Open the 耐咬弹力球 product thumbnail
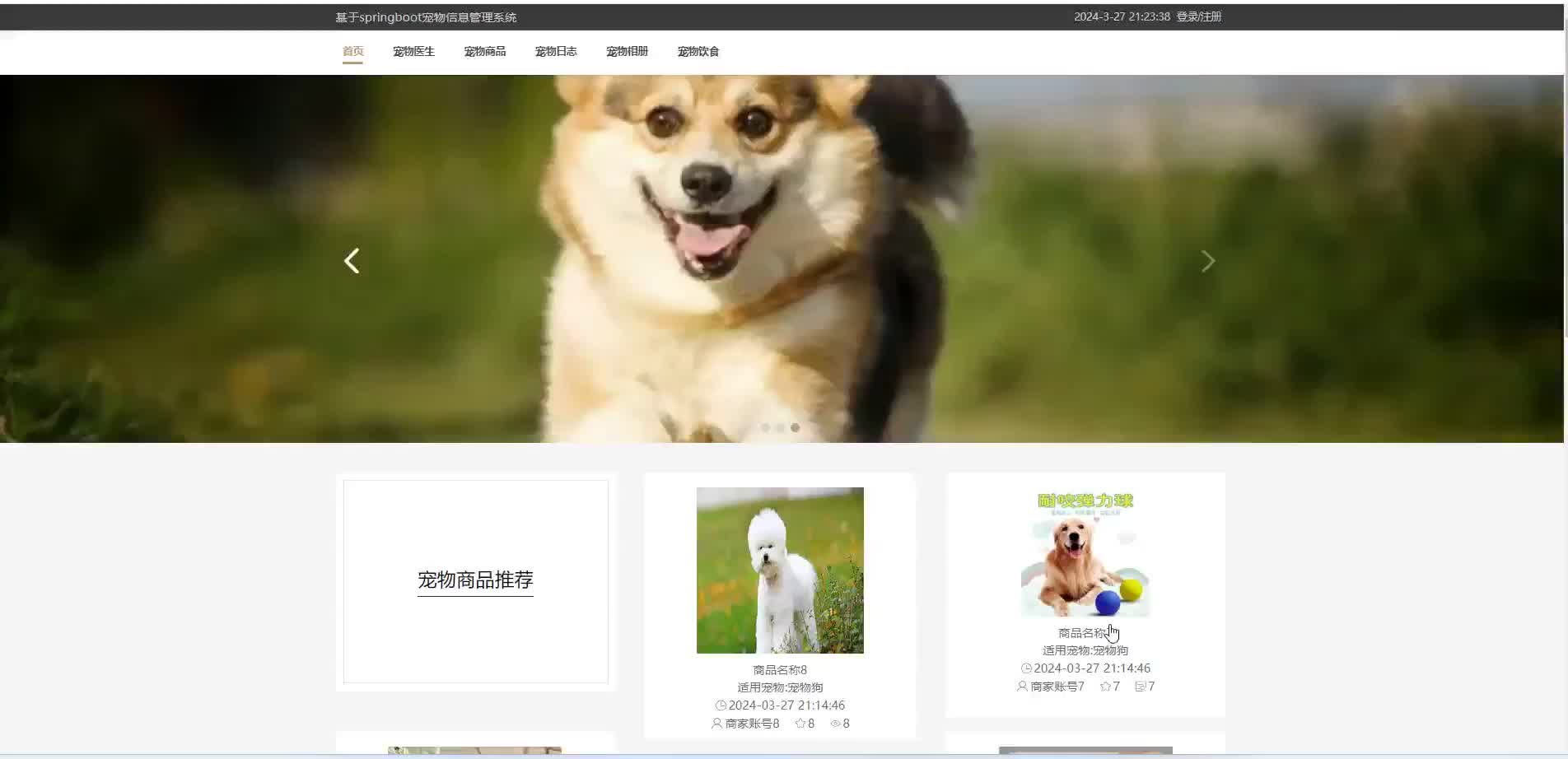The image size is (1568, 759). 1085,552
